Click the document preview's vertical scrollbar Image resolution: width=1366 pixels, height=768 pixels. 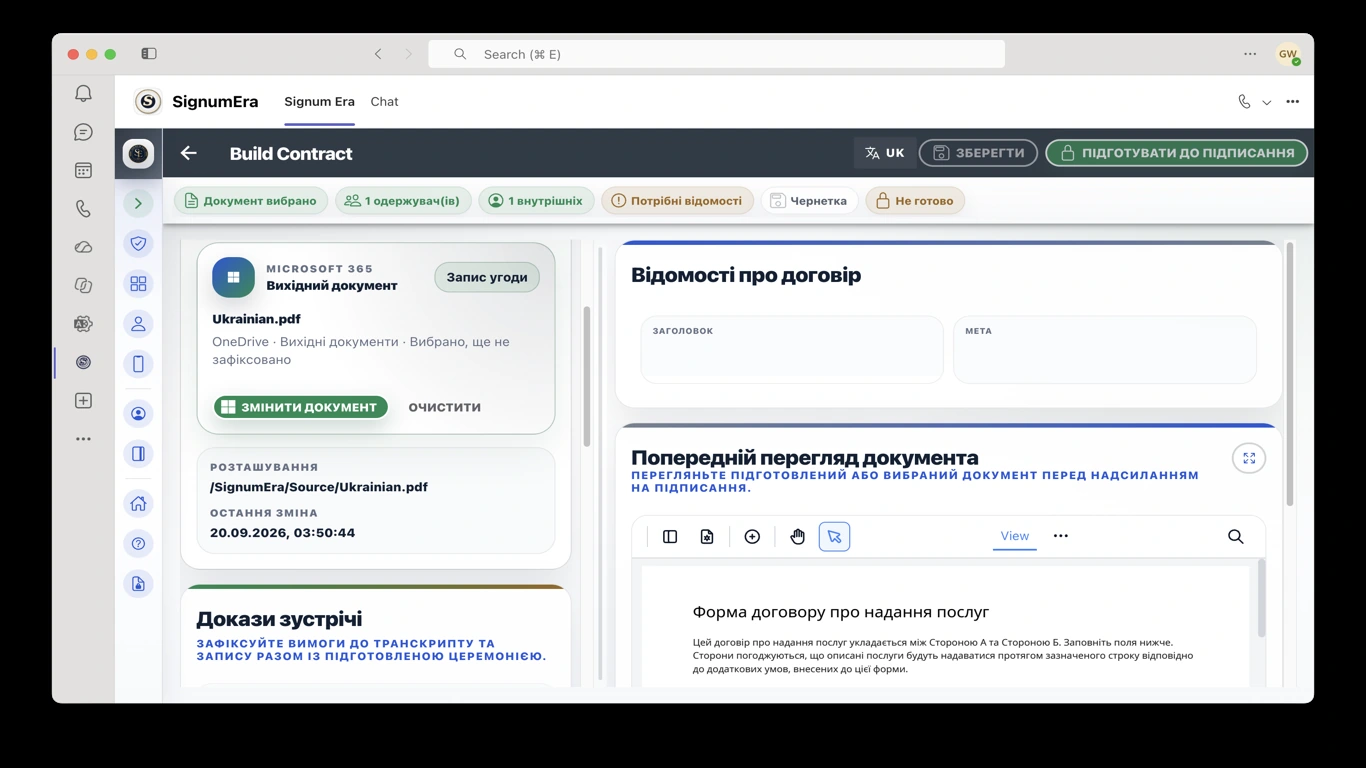point(1261,600)
